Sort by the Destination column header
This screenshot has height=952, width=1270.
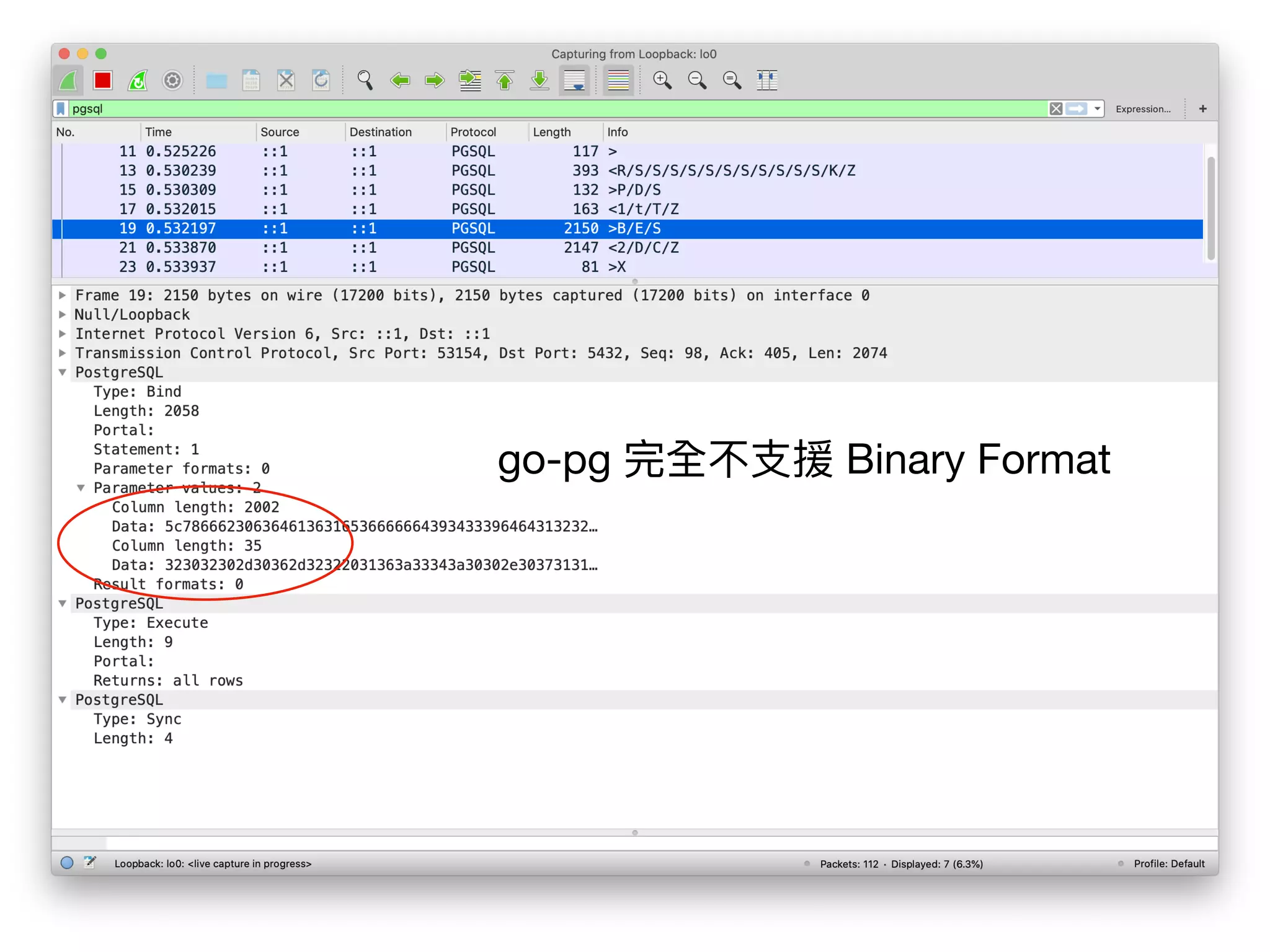pos(395,132)
